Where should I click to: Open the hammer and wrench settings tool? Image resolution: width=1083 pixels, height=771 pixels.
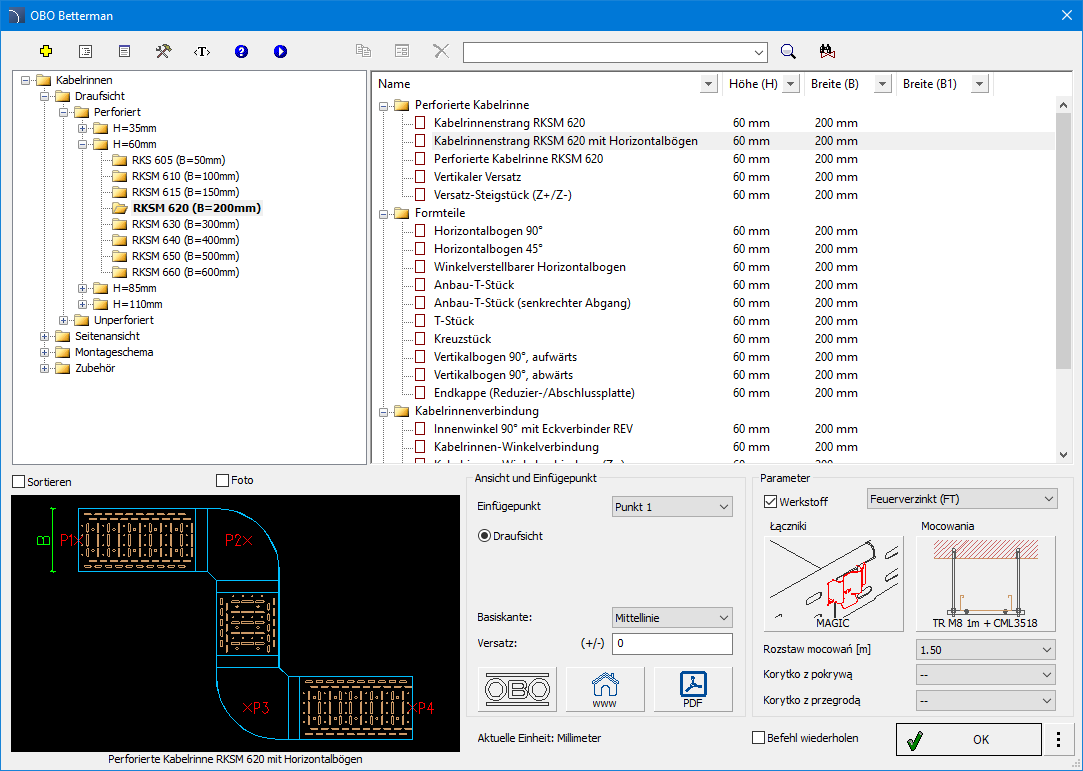click(163, 51)
